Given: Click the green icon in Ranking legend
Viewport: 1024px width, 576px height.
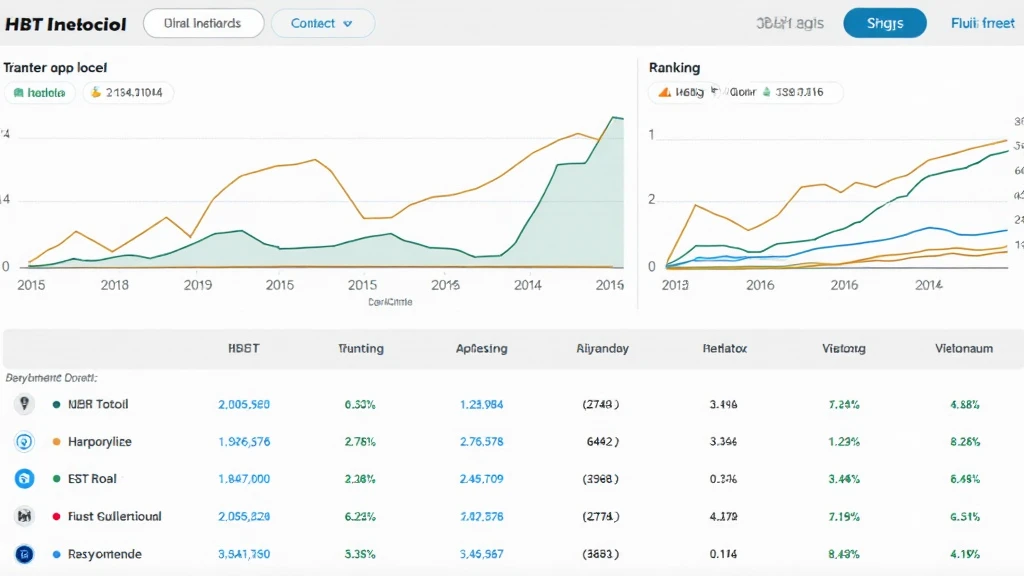Looking at the screenshot, I should tap(766, 93).
